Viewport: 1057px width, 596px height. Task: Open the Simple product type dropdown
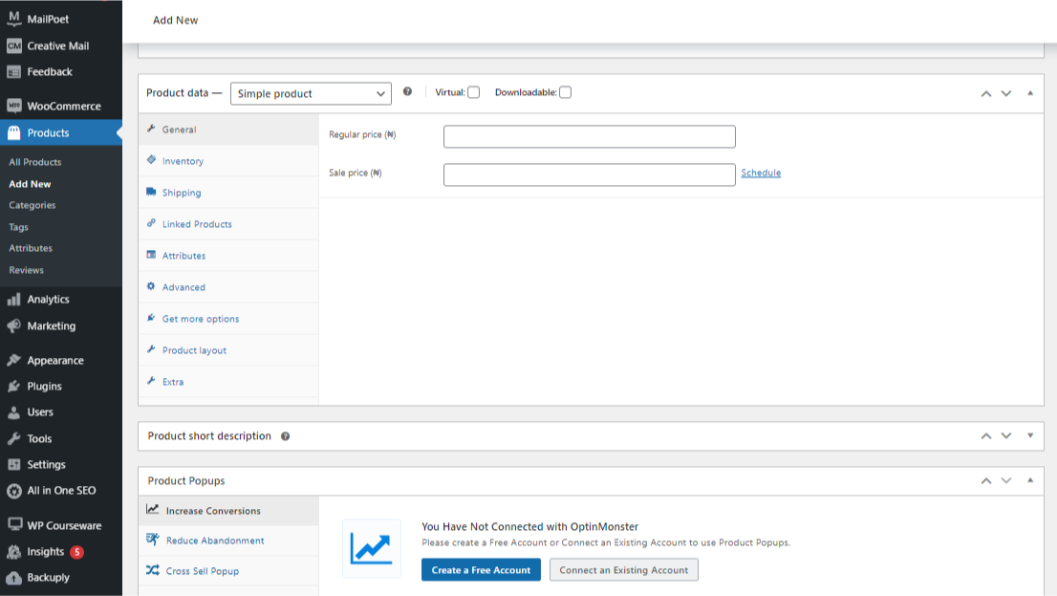point(311,94)
